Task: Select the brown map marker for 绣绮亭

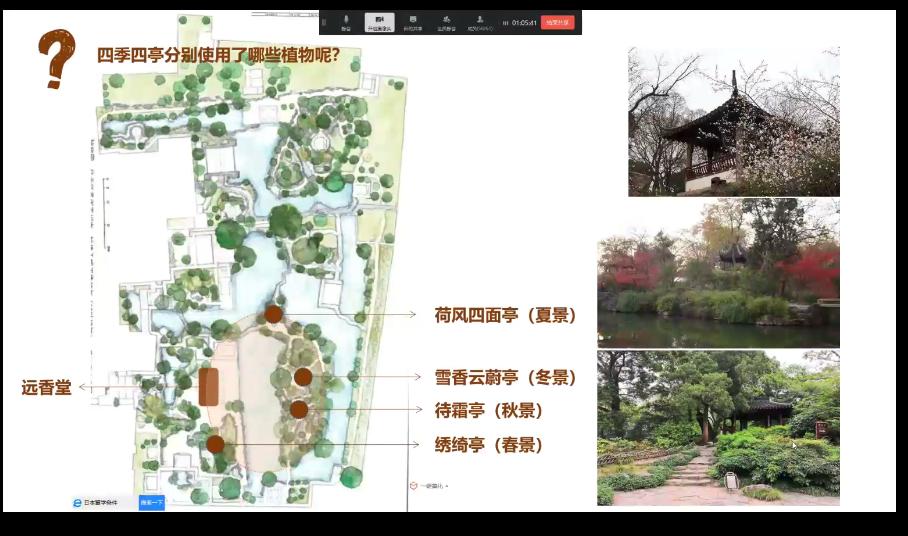Action: pos(215,444)
